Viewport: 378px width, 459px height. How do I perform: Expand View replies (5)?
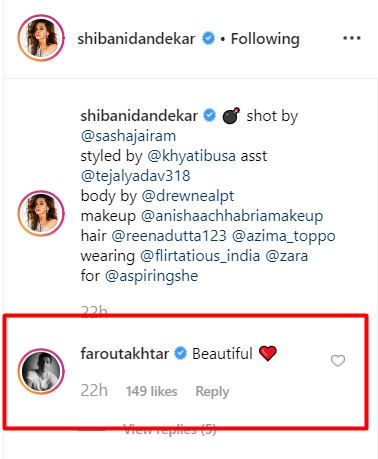(170, 429)
